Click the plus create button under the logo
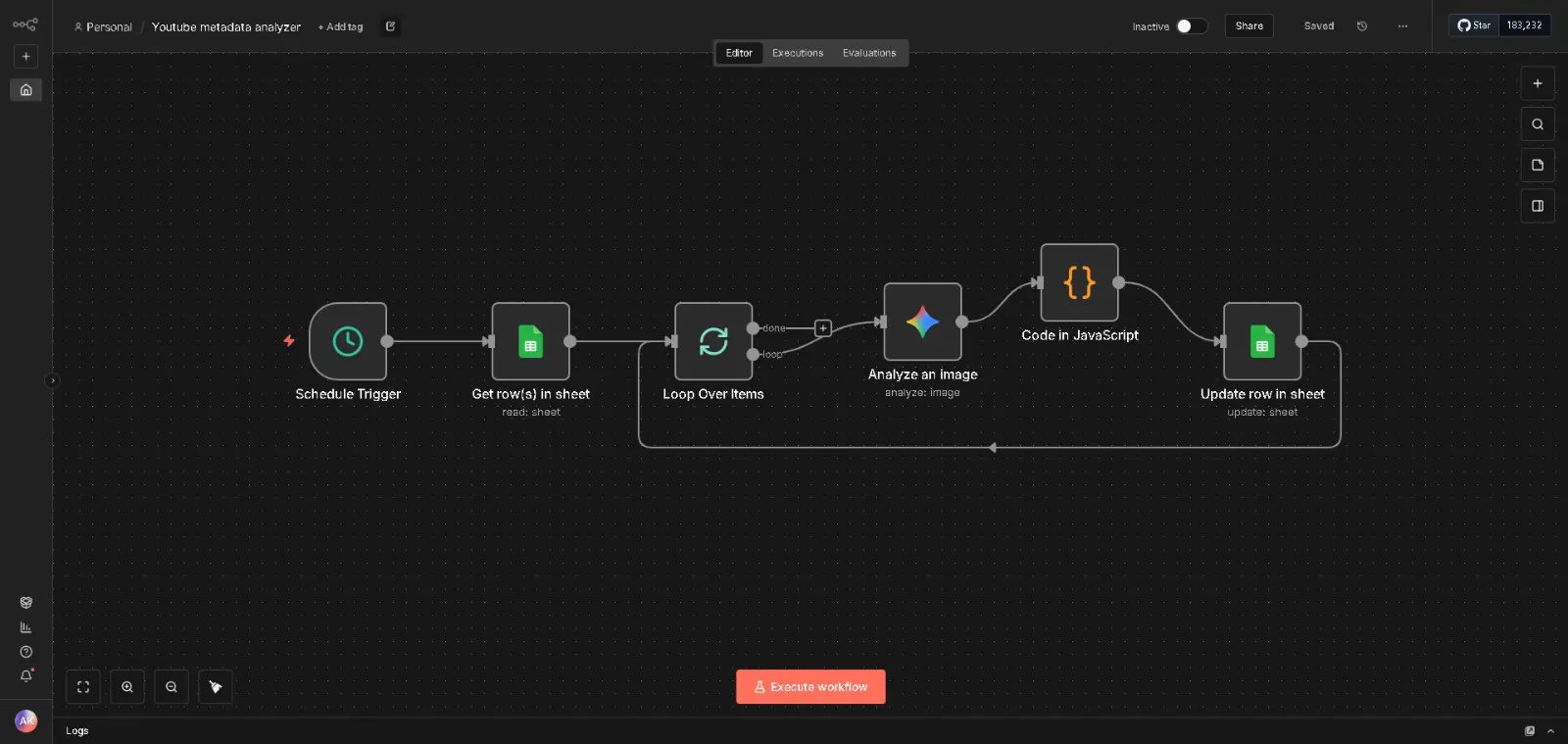The height and width of the screenshot is (744, 1568). pos(25,57)
